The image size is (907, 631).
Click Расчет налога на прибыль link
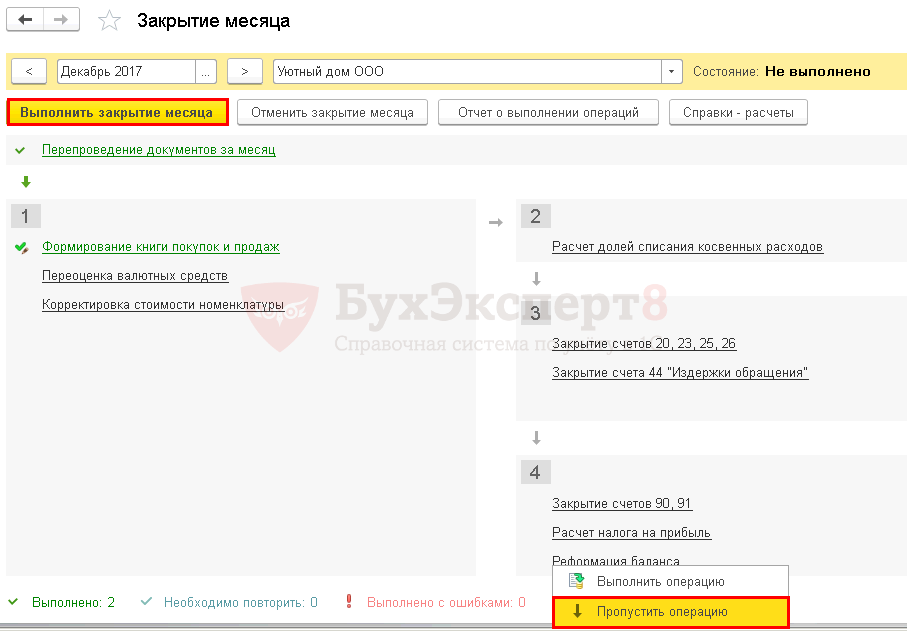click(631, 533)
